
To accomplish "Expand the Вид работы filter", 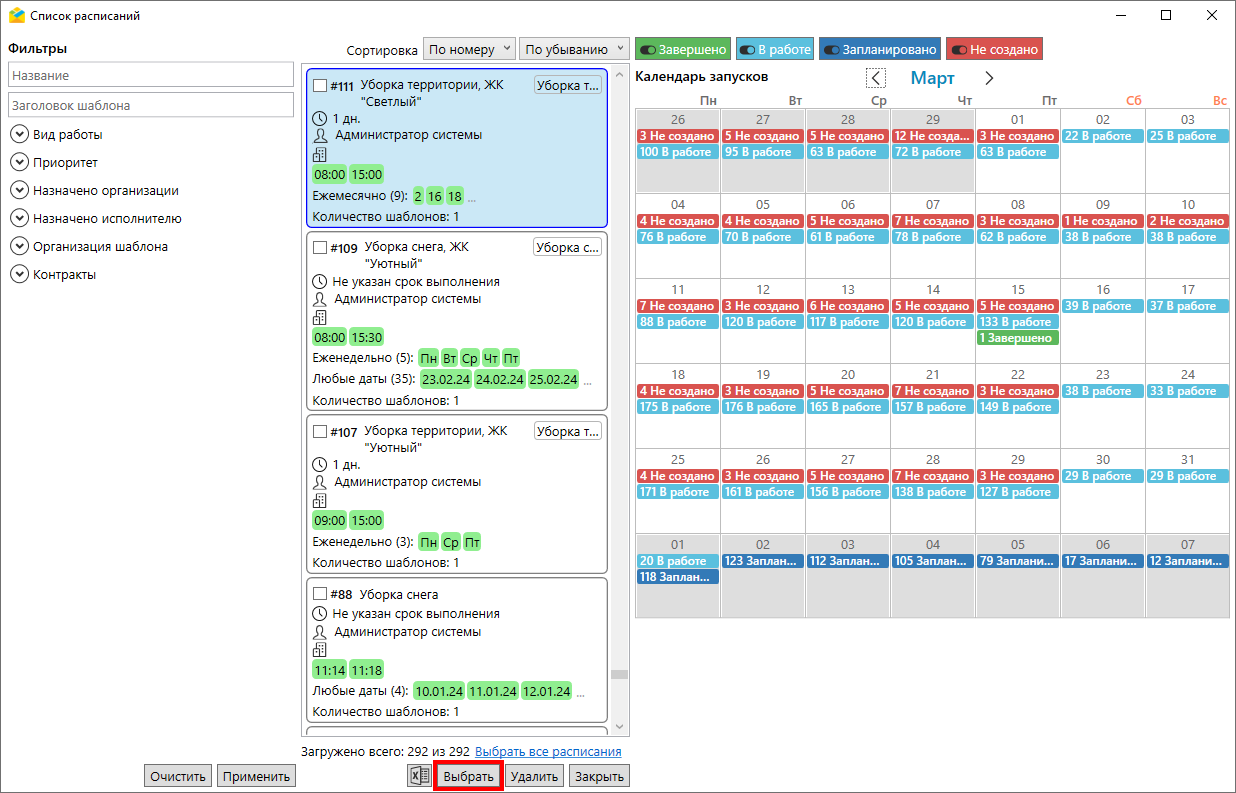I will click(19, 134).
